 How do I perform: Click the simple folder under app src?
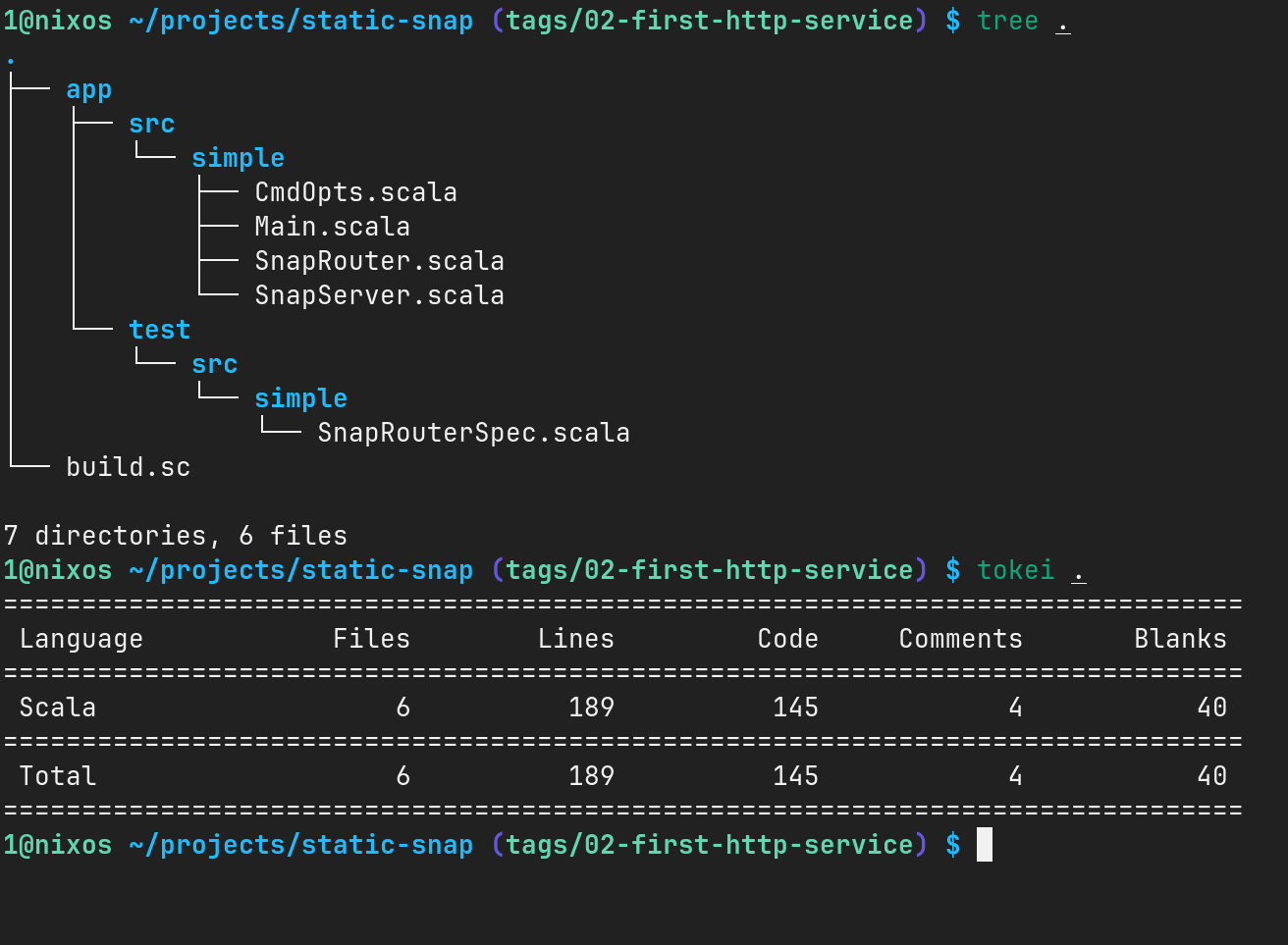pyautogui.click(x=238, y=158)
